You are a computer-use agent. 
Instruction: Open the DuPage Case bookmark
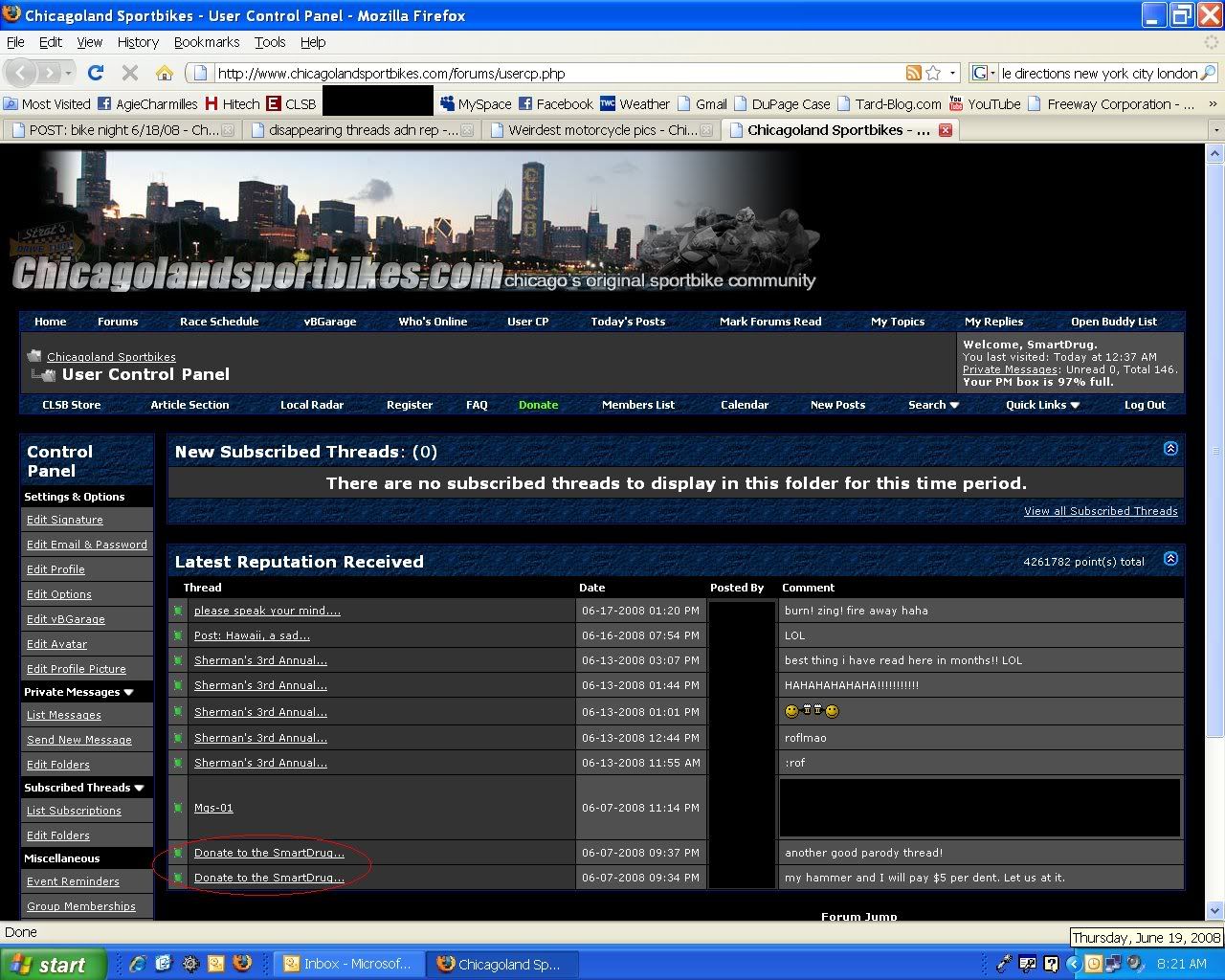point(782,103)
